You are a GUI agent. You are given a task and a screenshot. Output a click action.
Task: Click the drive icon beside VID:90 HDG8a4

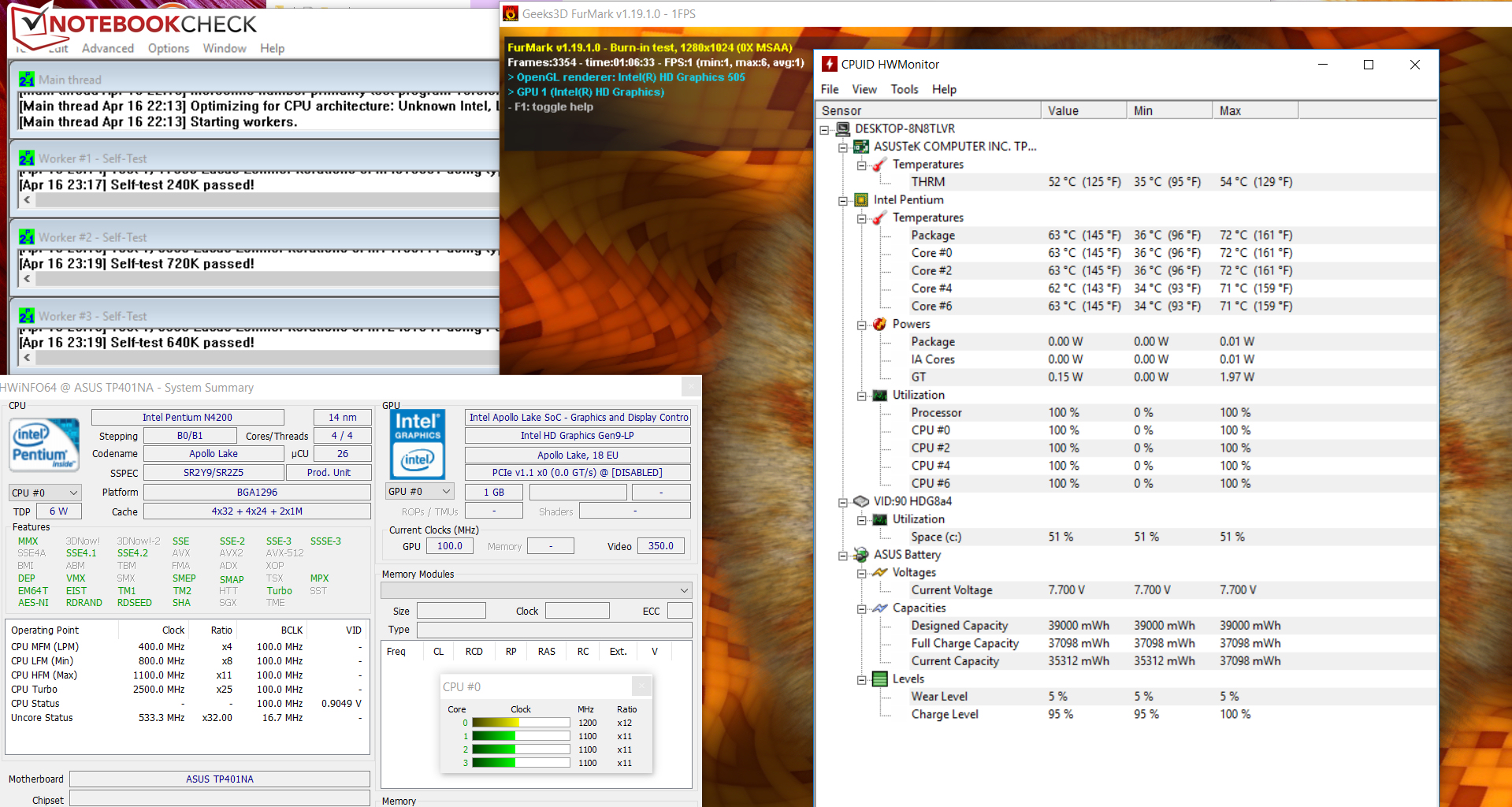(861, 501)
